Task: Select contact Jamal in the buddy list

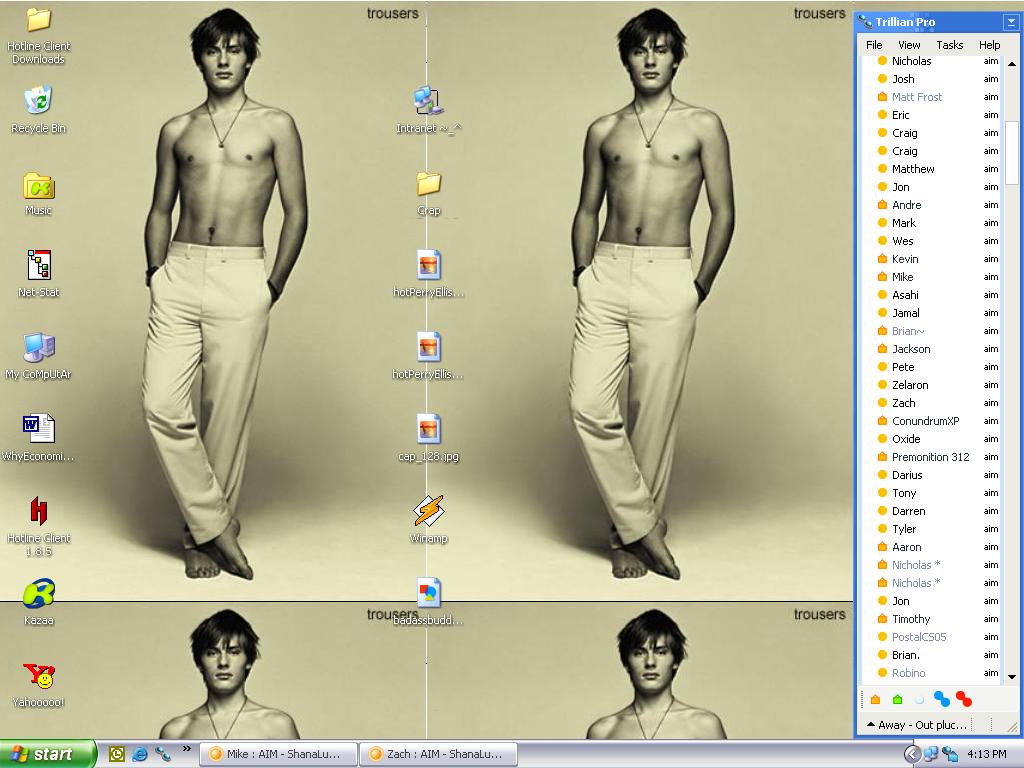Action: [x=930, y=313]
